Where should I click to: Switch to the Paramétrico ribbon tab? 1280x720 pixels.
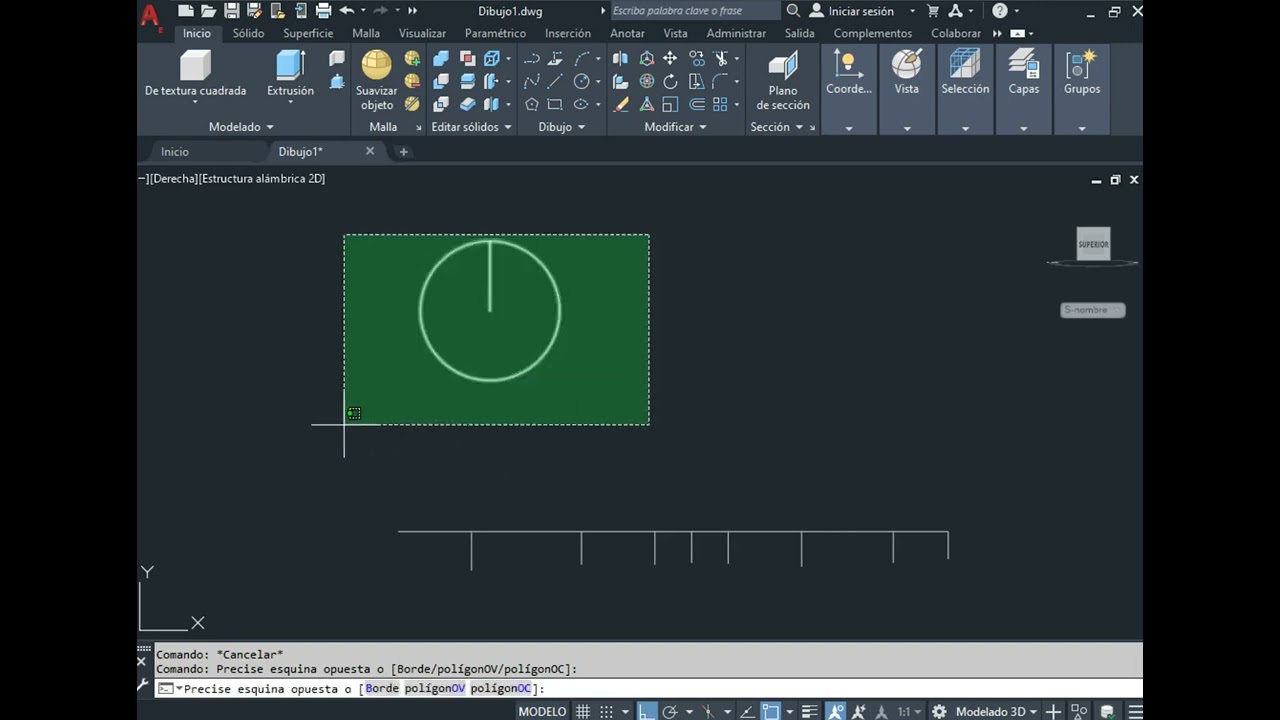(495, 33)
